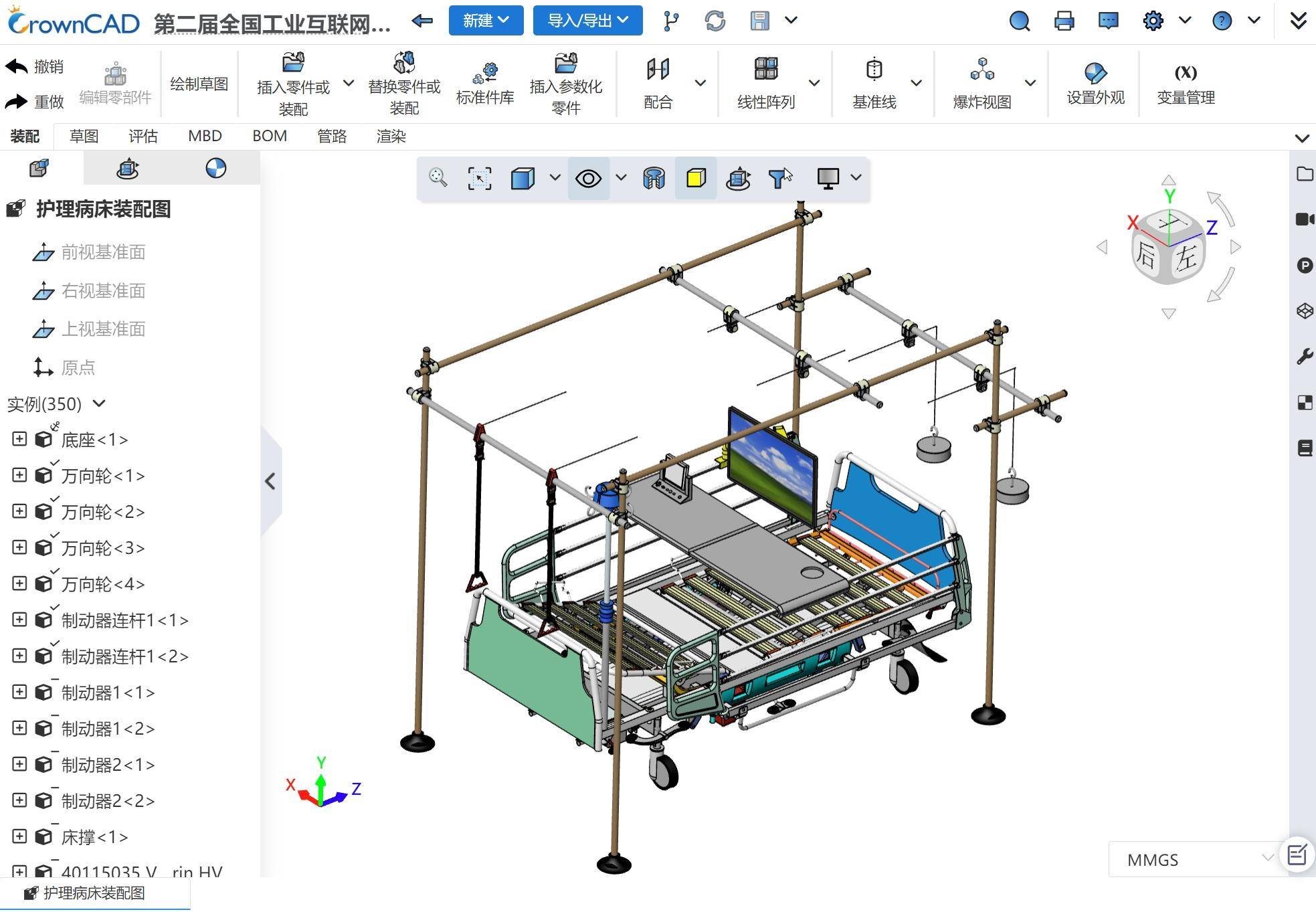1316x912 pixels.
Task: Click the Insert Part or Assembly icon
Action: coord(293,64)
